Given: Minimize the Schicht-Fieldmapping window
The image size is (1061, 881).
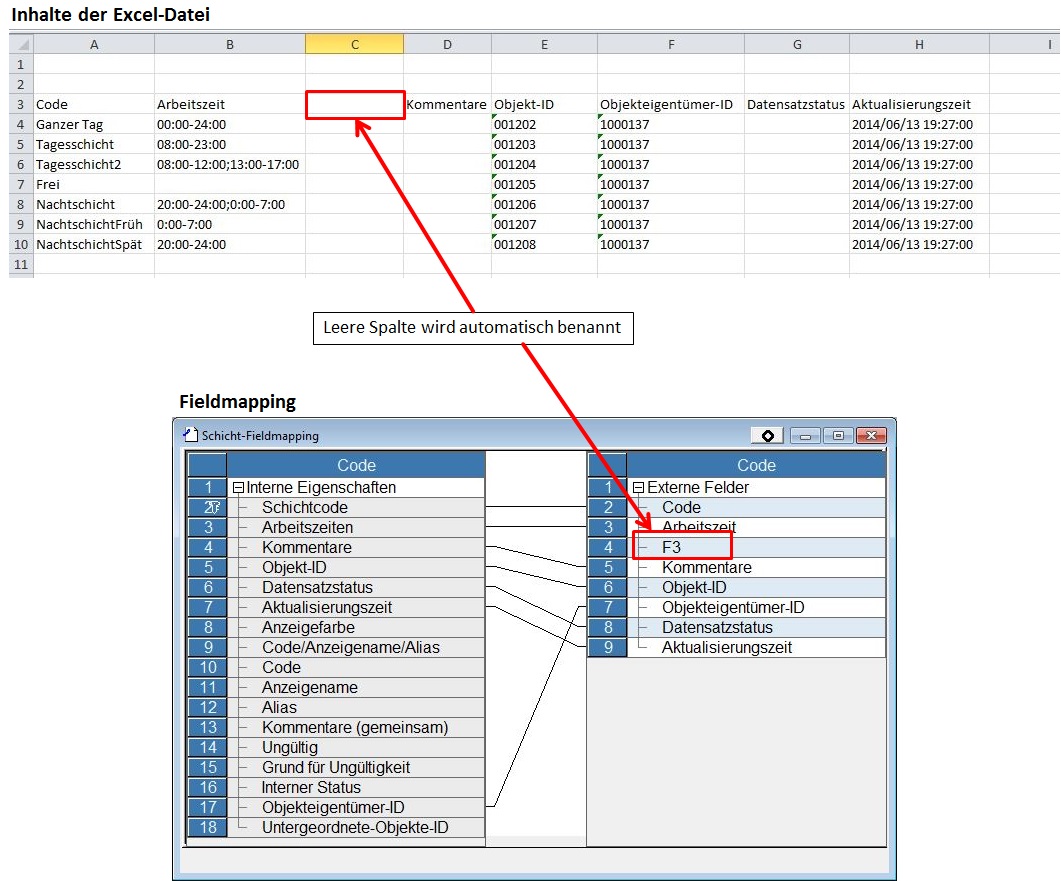Looking at the screenshot, I should [x=805, y=435].
